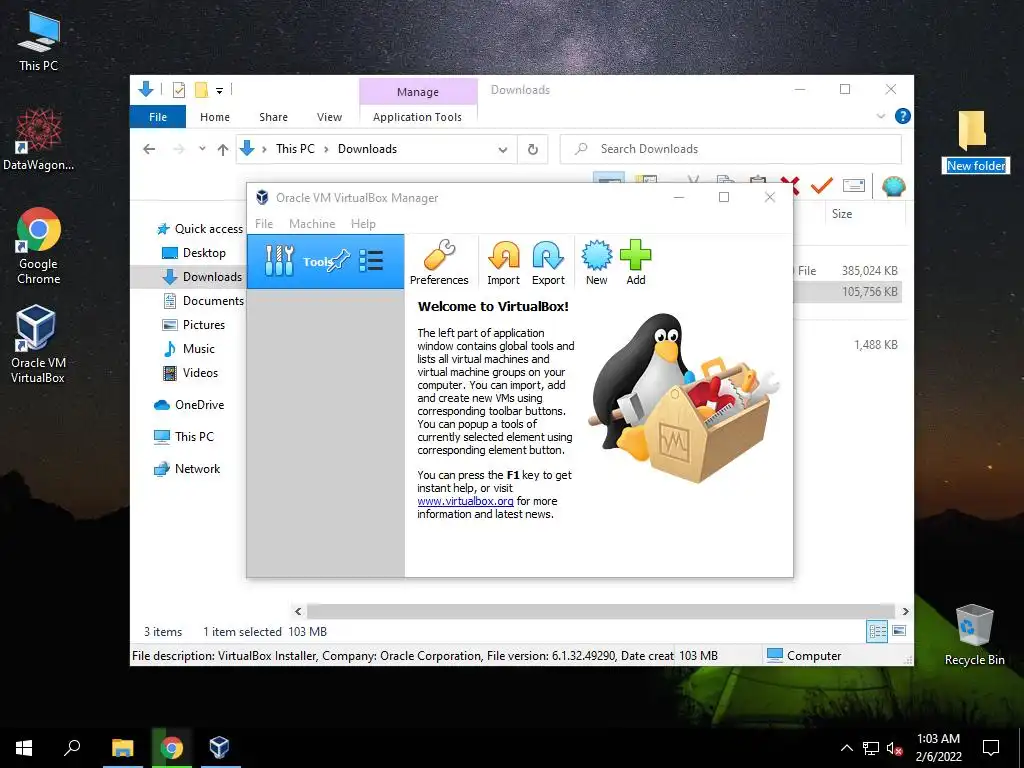Show hidden system tray icons
Image resolution: width=1024 pixels, height=768 pixels.
[x=846, y=748]
